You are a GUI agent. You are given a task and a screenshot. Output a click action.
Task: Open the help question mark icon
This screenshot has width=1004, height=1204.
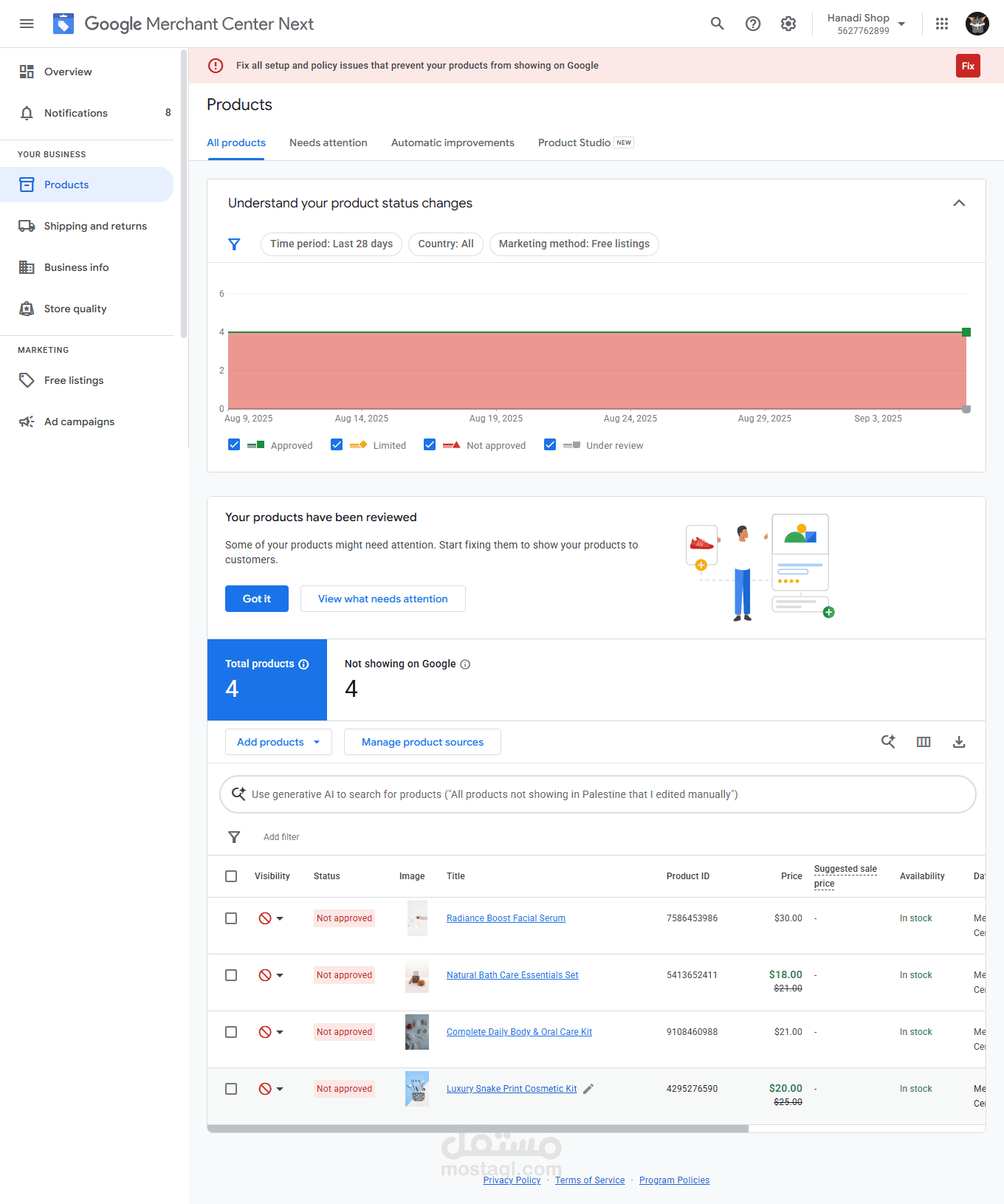point(753,24)
